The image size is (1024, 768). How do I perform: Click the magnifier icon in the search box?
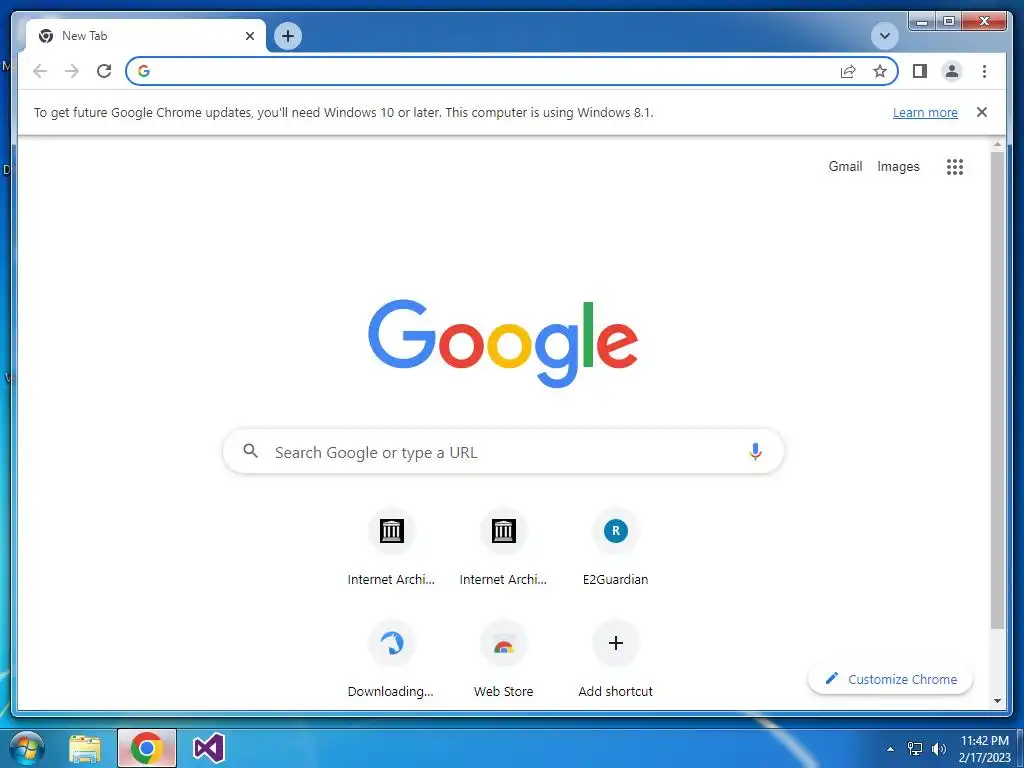[x=250, y=451]
